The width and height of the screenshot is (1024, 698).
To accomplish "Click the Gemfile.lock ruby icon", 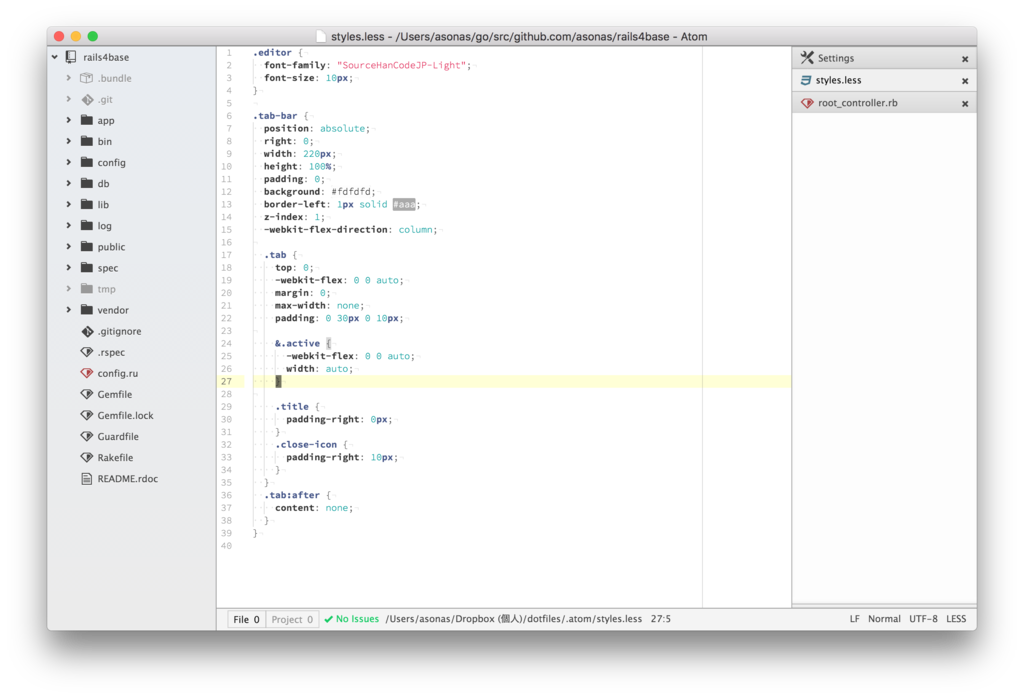I will pyautogui.click(x=87, y=415).
